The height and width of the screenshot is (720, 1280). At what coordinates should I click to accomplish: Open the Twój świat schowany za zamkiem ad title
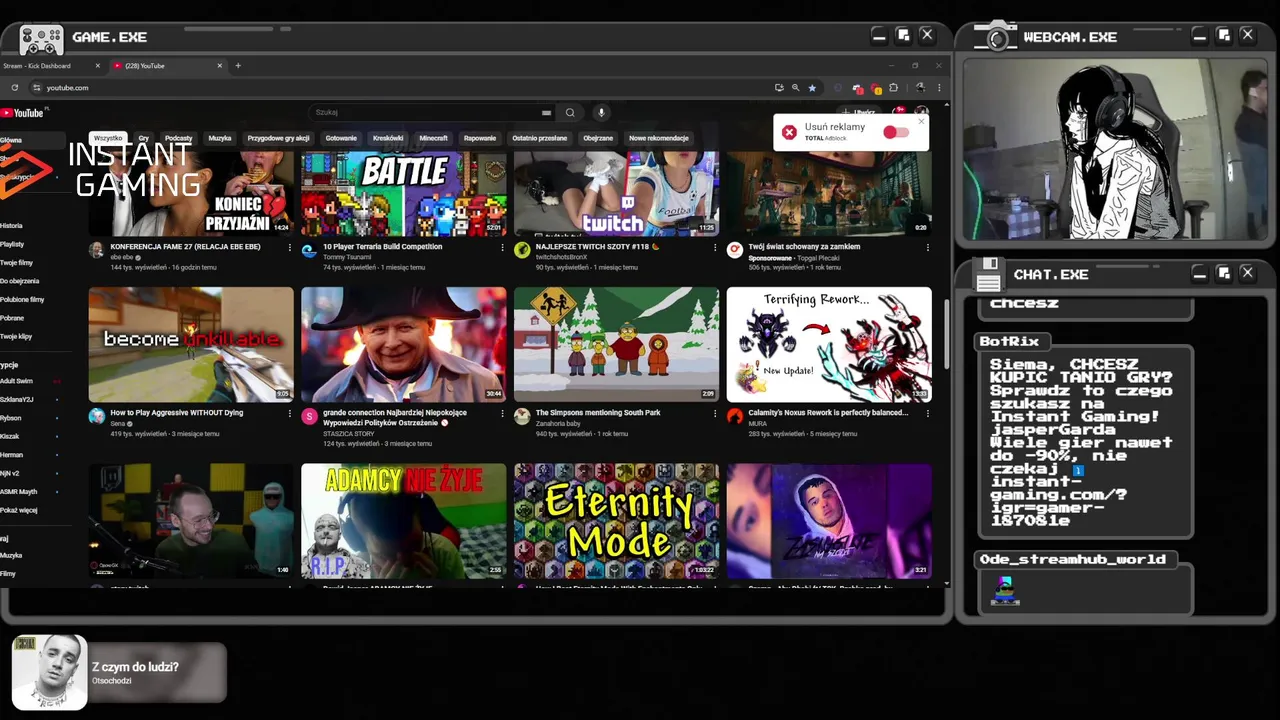[804, 247]
